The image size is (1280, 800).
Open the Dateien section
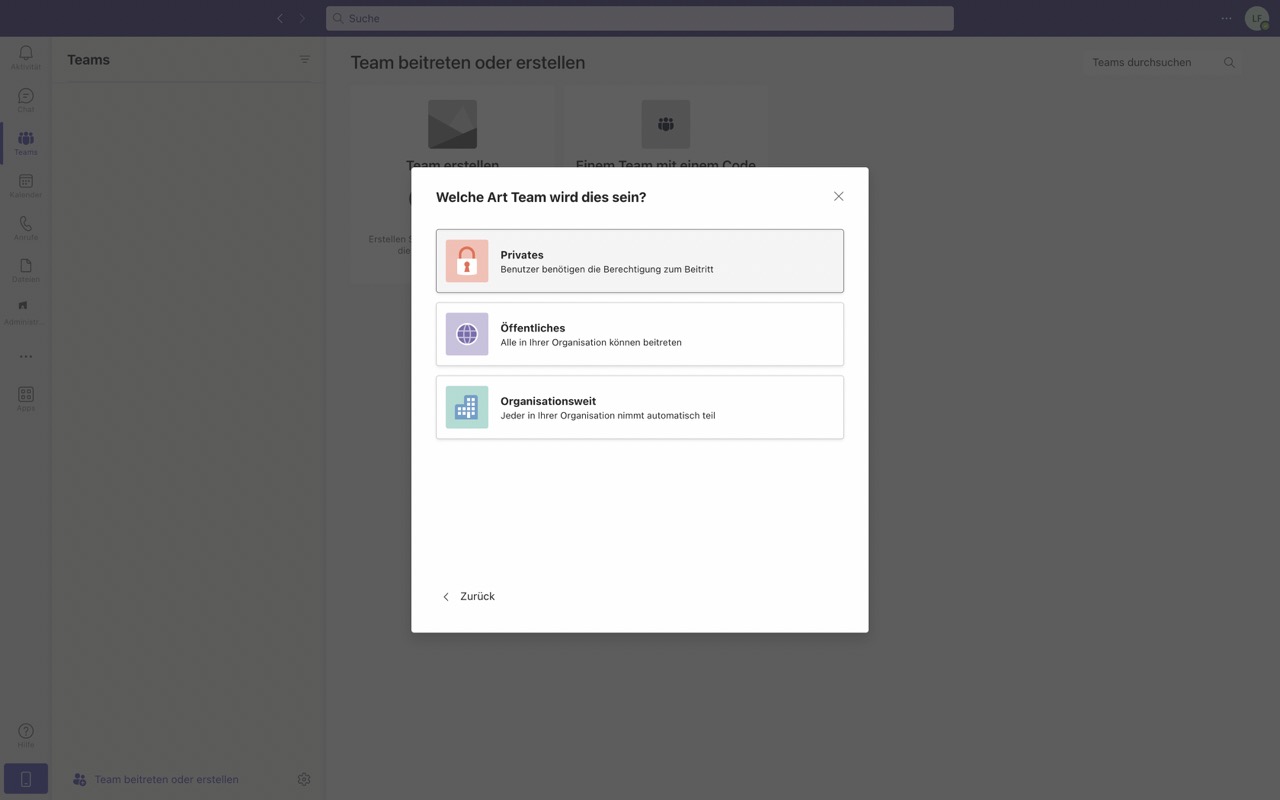click(25, 267)
